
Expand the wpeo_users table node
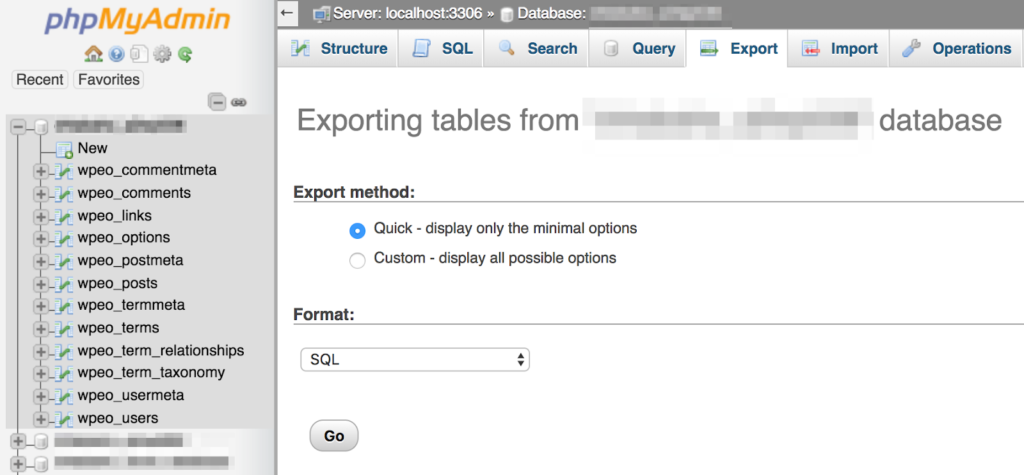coord(40,419)
